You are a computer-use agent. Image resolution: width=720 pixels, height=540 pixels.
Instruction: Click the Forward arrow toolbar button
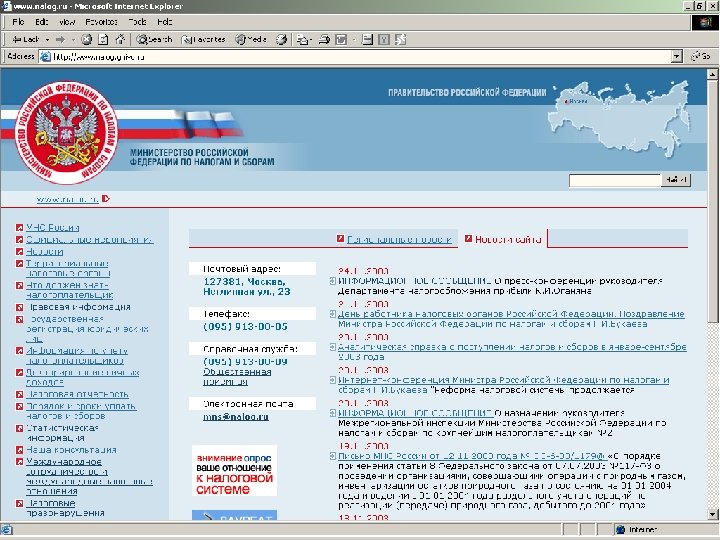click(60, 39)
